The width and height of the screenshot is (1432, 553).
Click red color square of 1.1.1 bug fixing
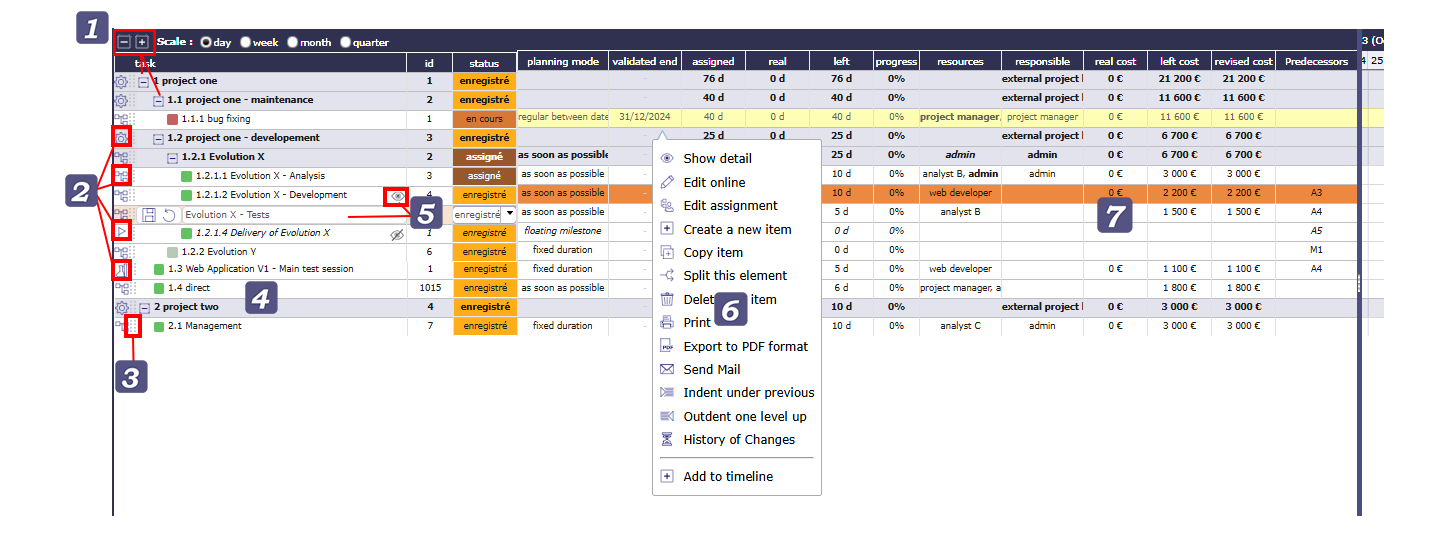[172, 119]
